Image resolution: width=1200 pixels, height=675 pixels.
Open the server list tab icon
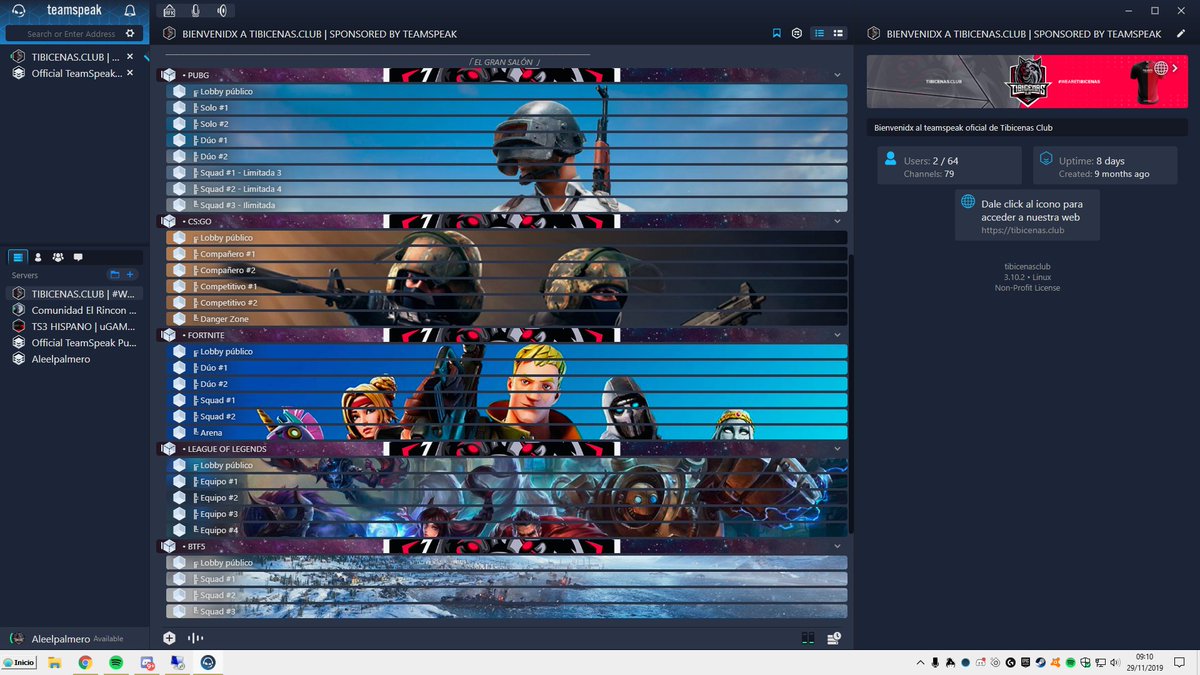click(18, 257)
